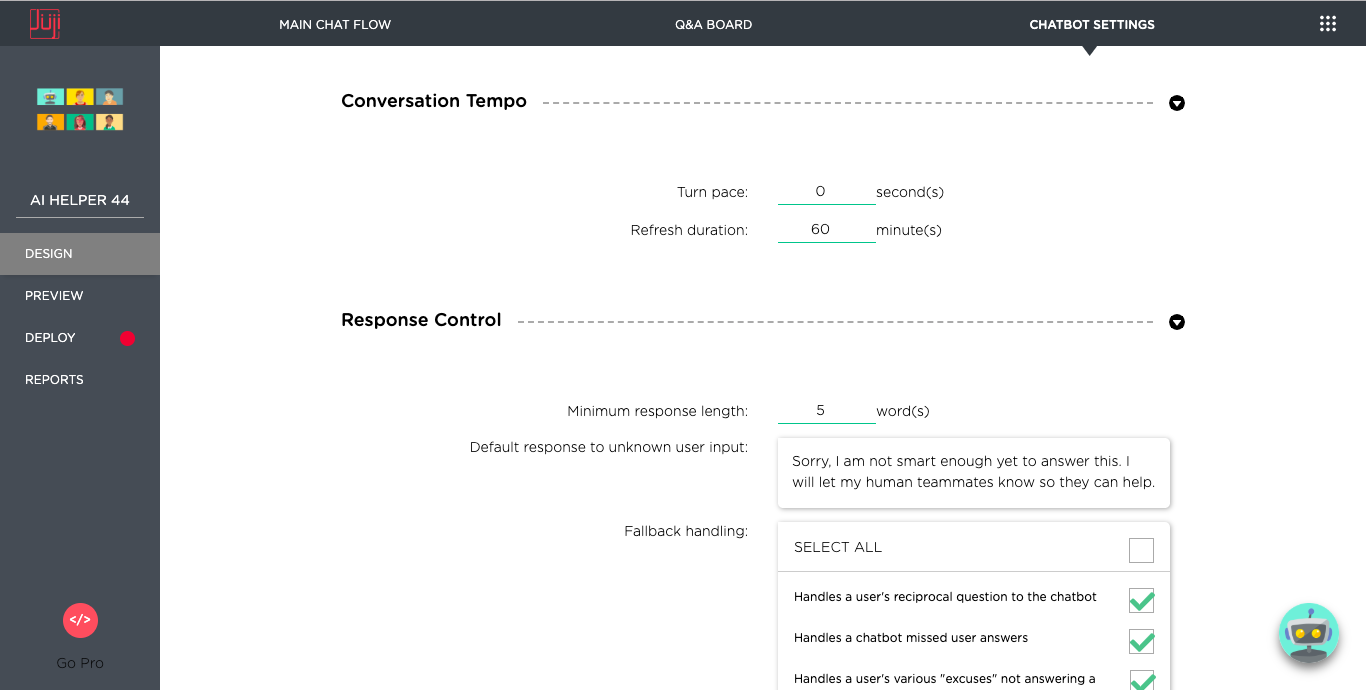Screen dimensions: 1366x690
Task: Click the Juji logo icon
Action: coord(45,23)
